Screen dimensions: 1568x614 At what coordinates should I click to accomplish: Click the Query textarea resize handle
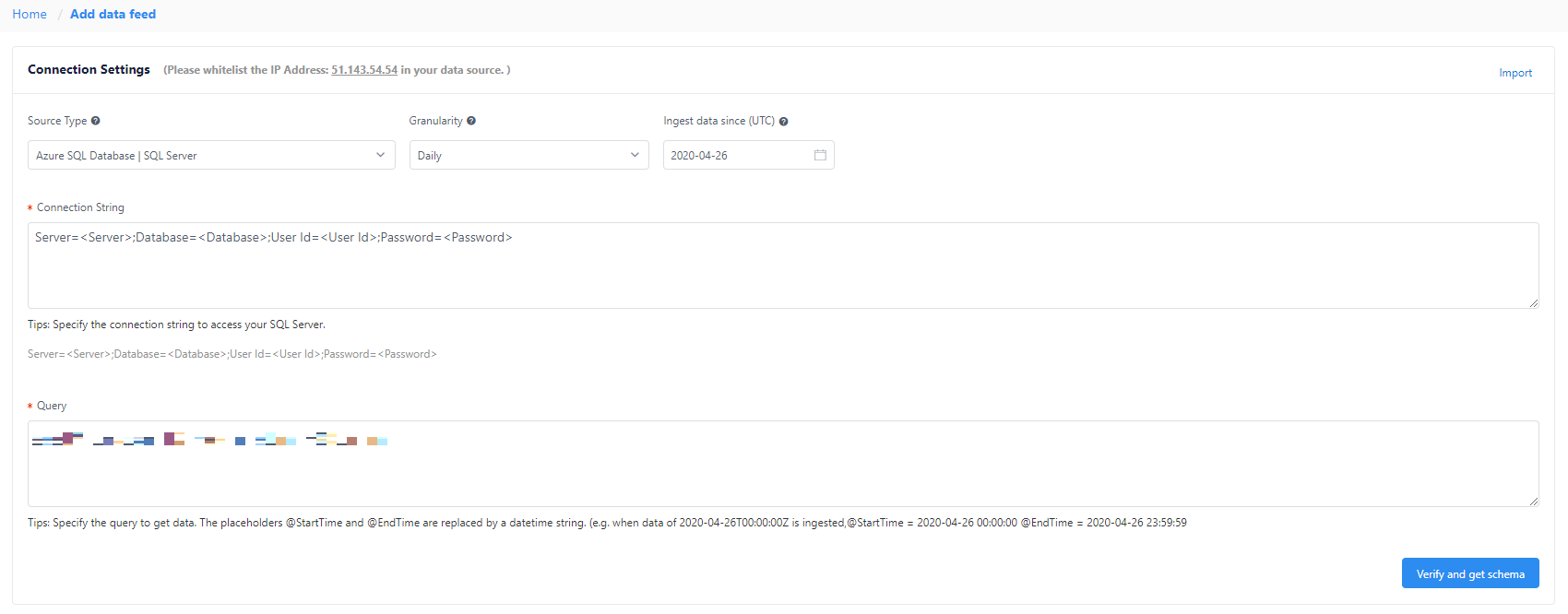pyautogui.click(x=1533, y=501)
